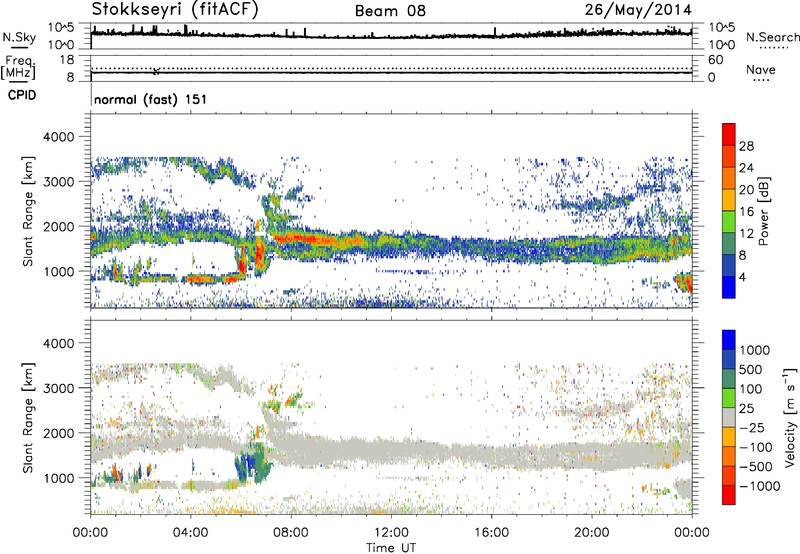
Task: Click the '16:00' time axis tick
Action: coord(491,533)
